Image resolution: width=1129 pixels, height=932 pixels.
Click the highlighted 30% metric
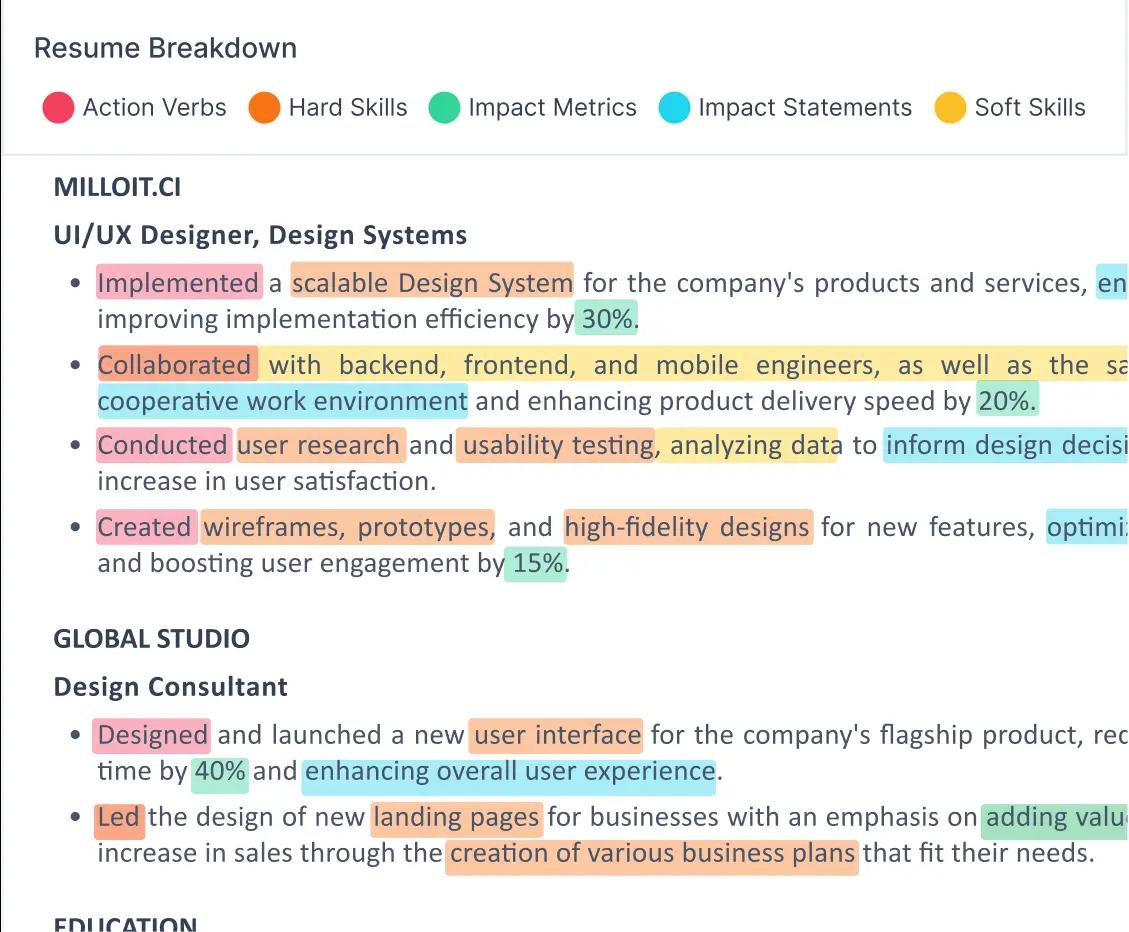click(607, 319)
